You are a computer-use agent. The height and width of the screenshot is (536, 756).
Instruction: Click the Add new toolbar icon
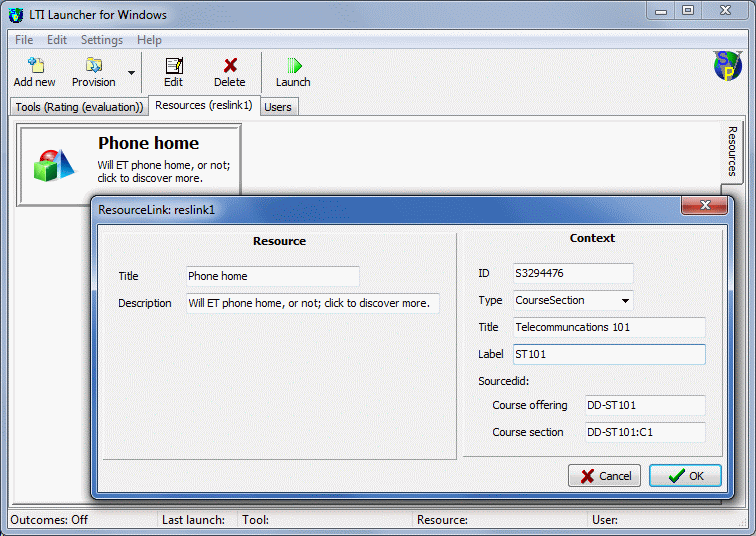(x=36, y=65)
